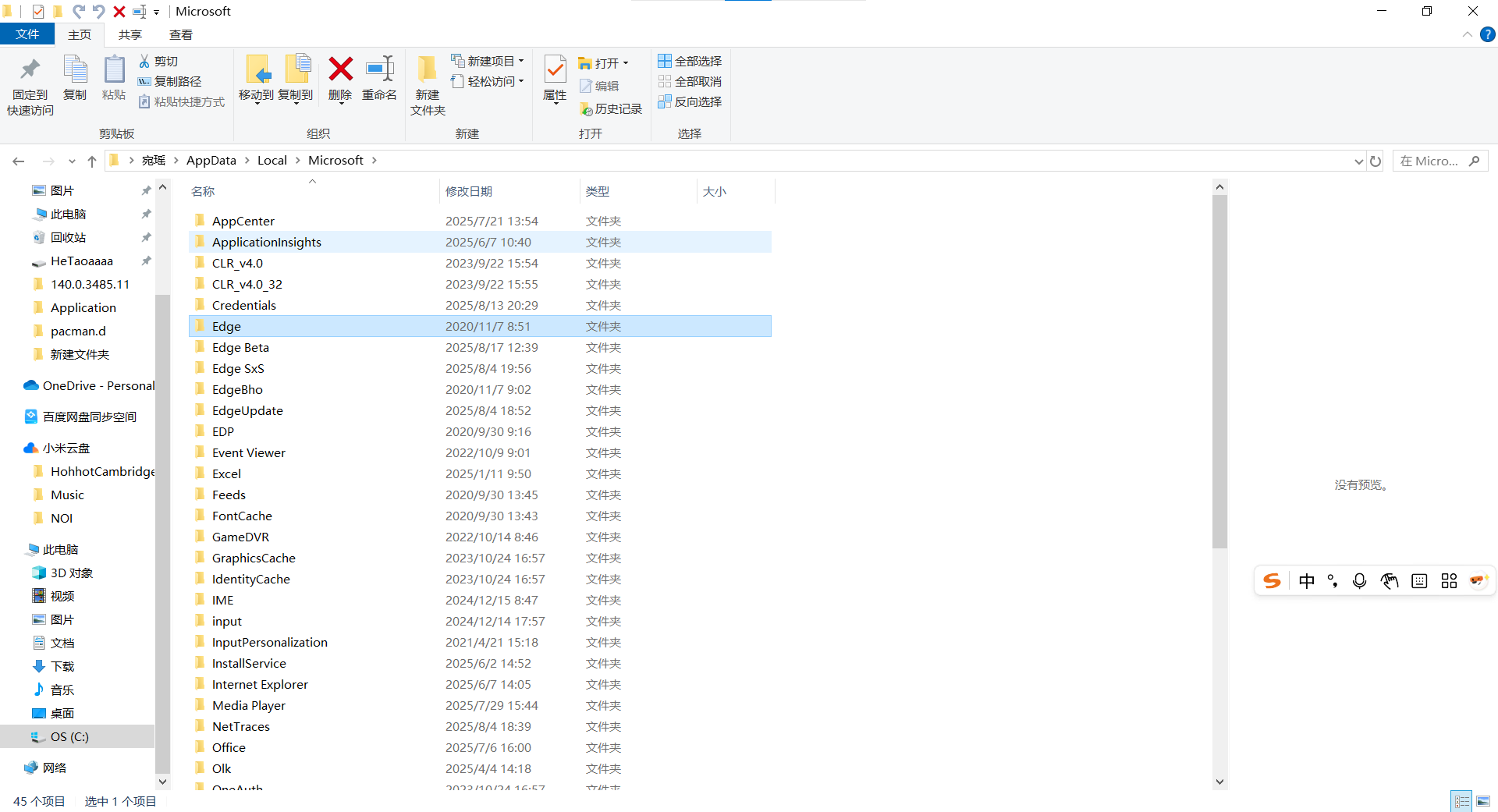
Task: Deselect all items via ribbon
Action: pyautogui.click(x=690, y=81)
